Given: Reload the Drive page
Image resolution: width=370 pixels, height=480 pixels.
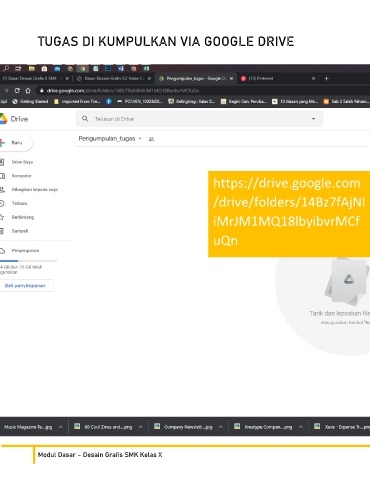Looking at the screenshot, I should (17, 90).
